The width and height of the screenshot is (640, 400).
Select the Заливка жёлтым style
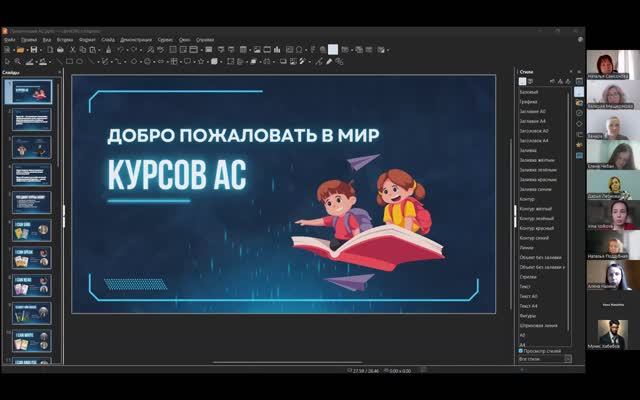coord(537,160)
